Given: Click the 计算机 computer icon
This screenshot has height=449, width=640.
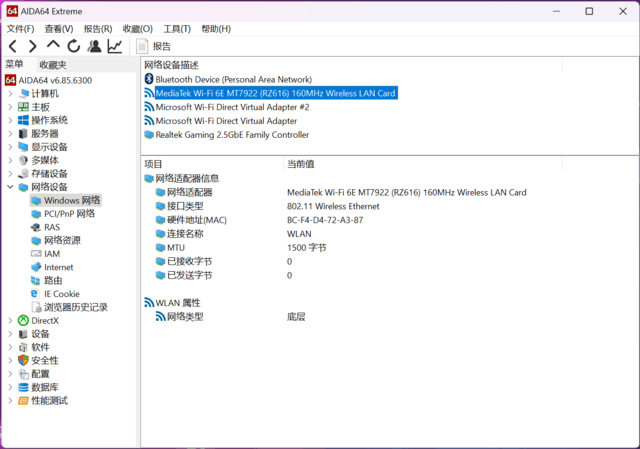Looking at the screenshot, I should (x=23, y=93).
